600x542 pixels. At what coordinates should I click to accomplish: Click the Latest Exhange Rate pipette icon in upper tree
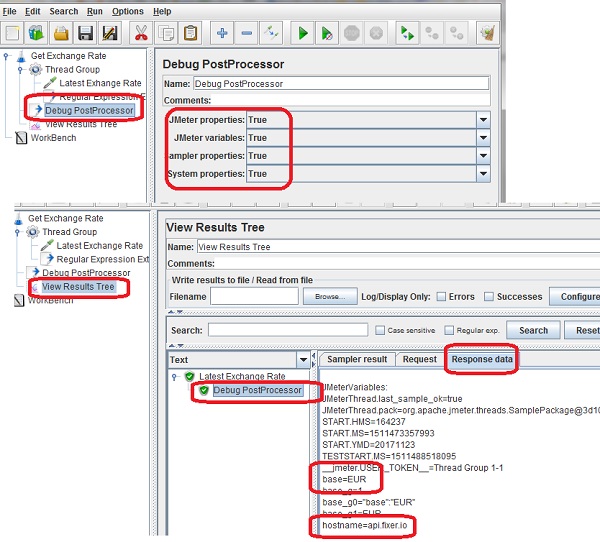[50, 83]
